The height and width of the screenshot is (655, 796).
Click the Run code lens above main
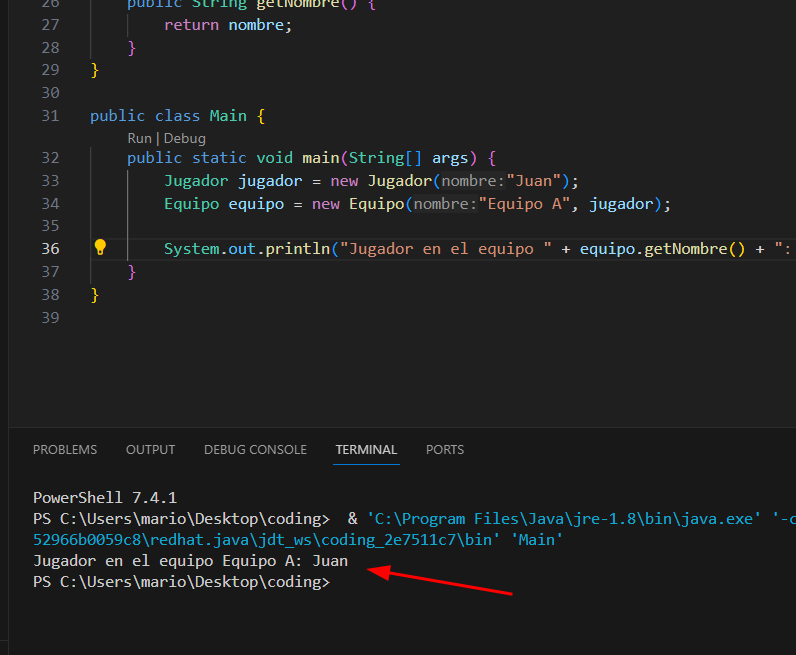point(140,138)
